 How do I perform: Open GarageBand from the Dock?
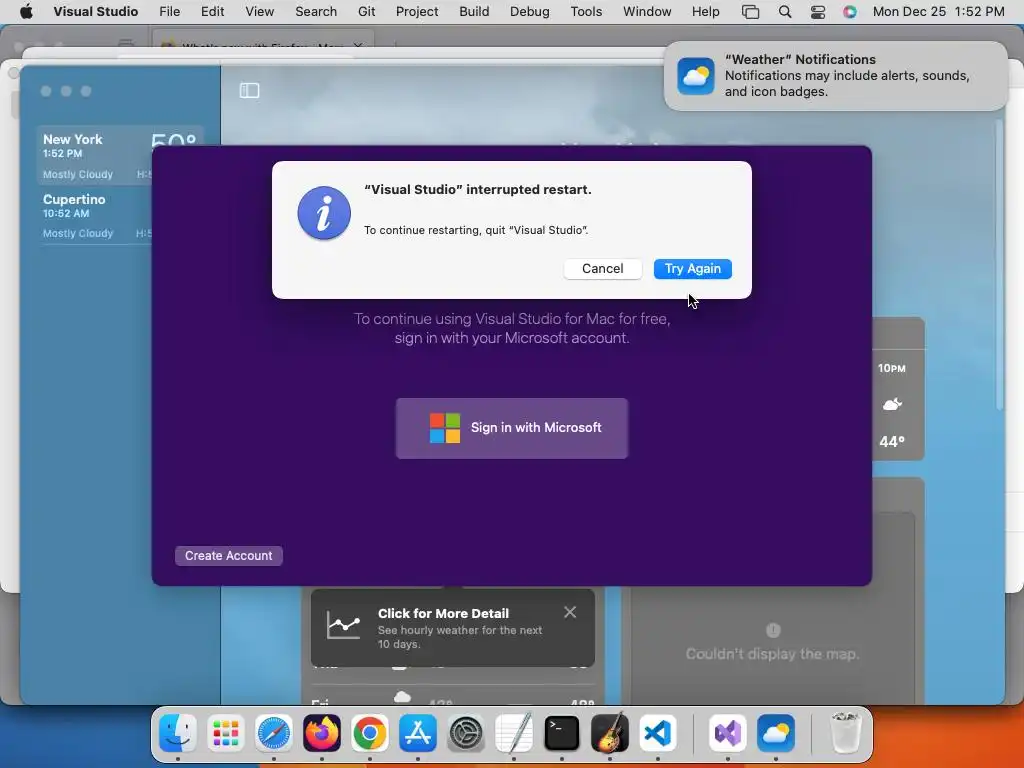click(610, 733)
